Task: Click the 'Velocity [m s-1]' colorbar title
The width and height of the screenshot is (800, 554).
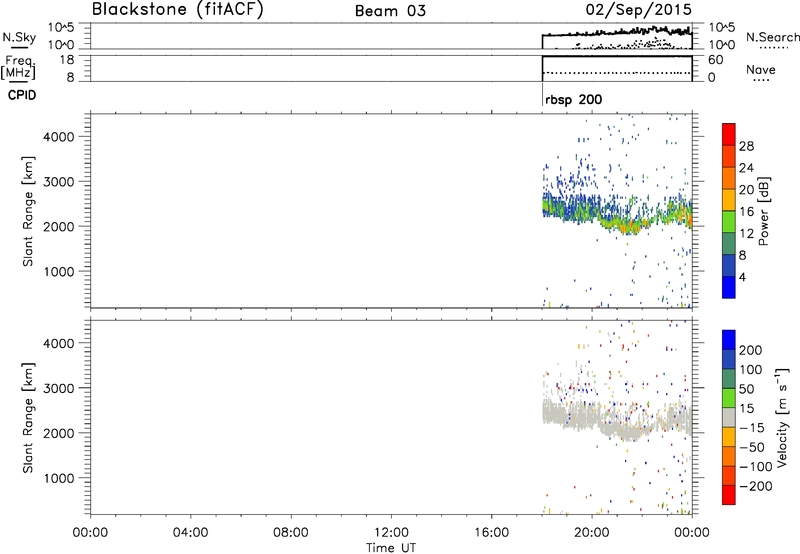Action: pyautogui.click(x=782, y=417)
